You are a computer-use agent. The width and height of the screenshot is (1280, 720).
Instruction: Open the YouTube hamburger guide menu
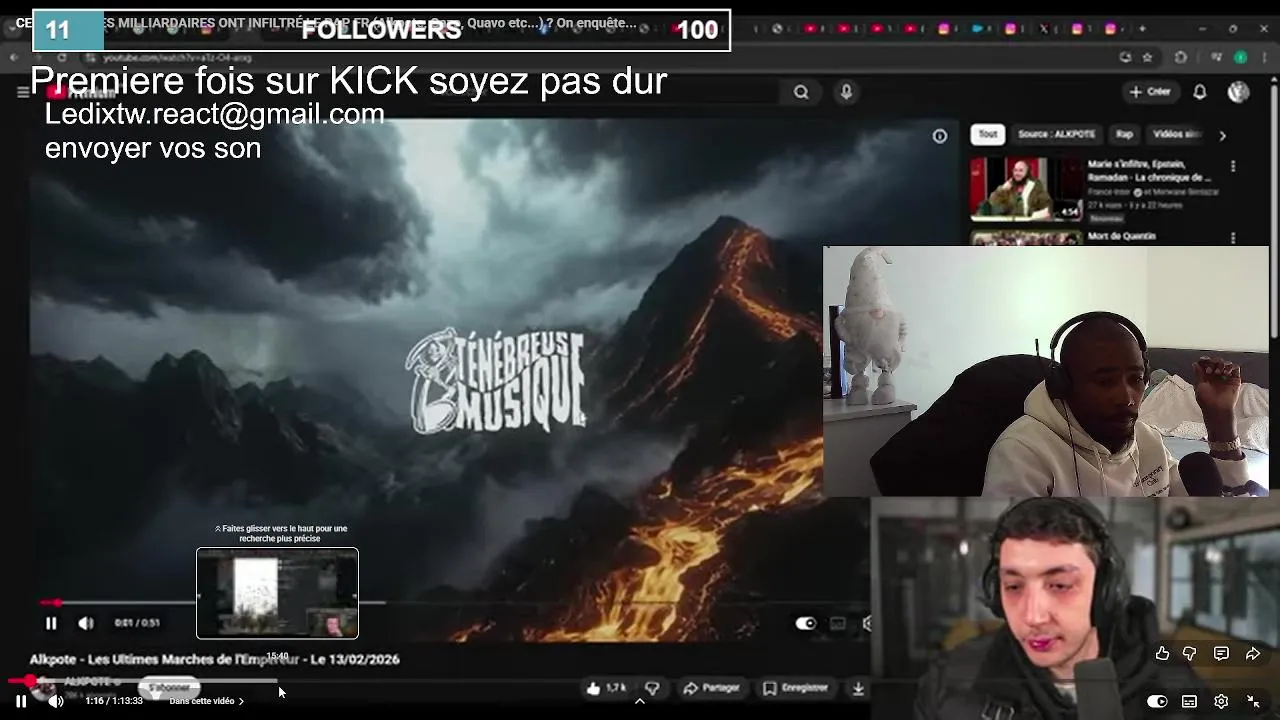(x=23, y=92)
